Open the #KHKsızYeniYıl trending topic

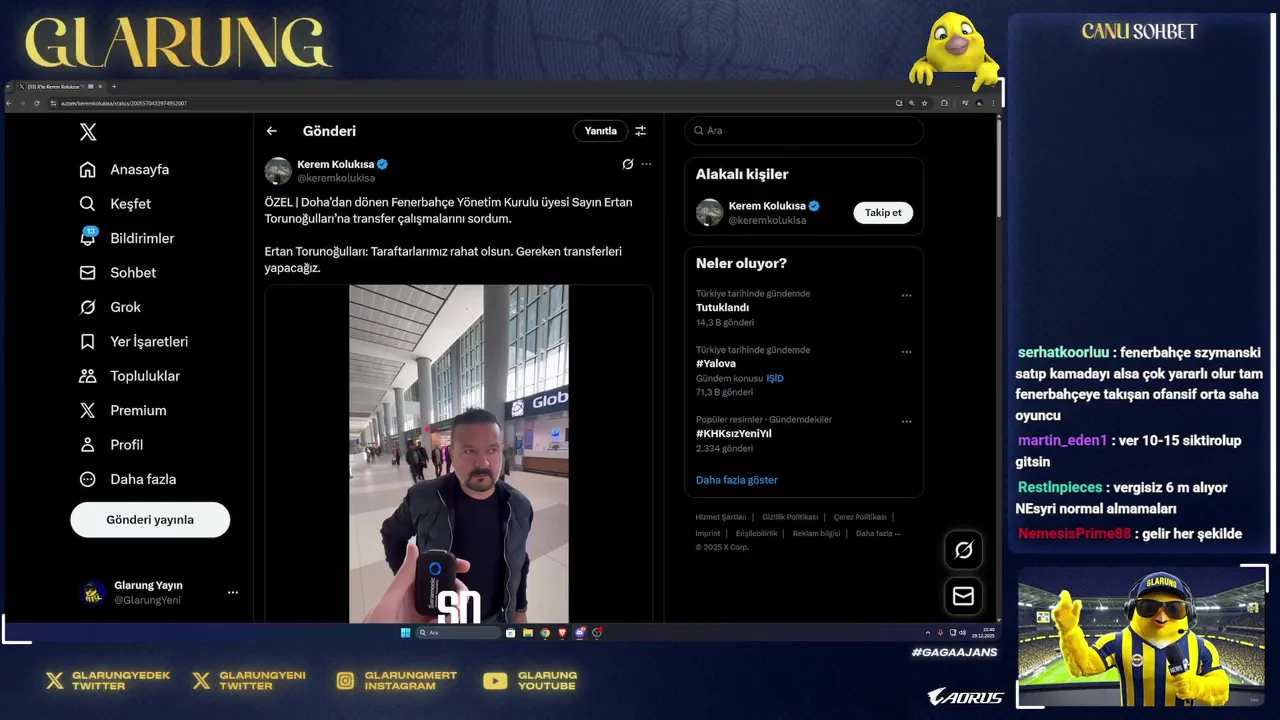click(734, 434)
